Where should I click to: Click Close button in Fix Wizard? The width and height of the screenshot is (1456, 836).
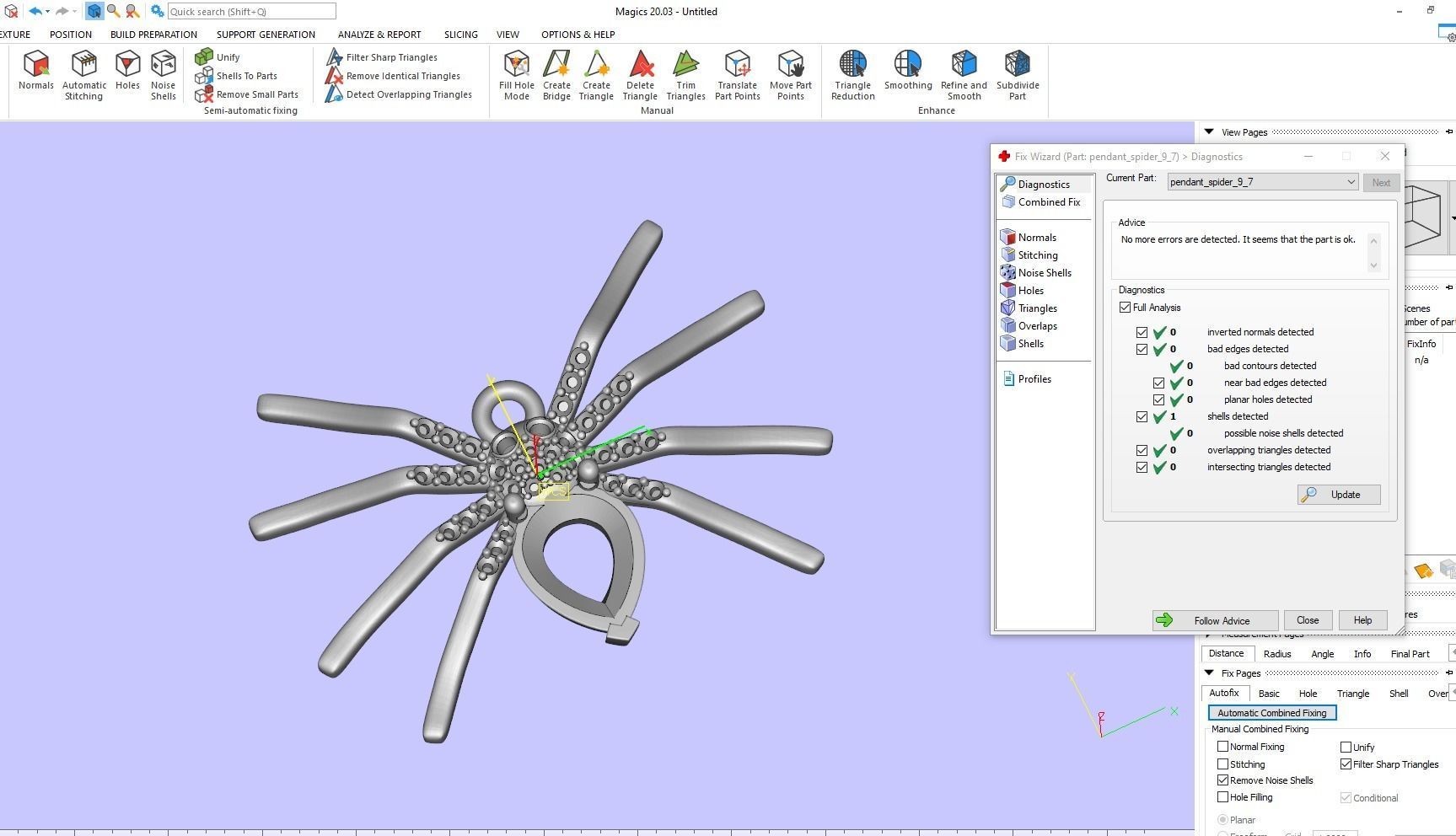(x=1308, y=620)
